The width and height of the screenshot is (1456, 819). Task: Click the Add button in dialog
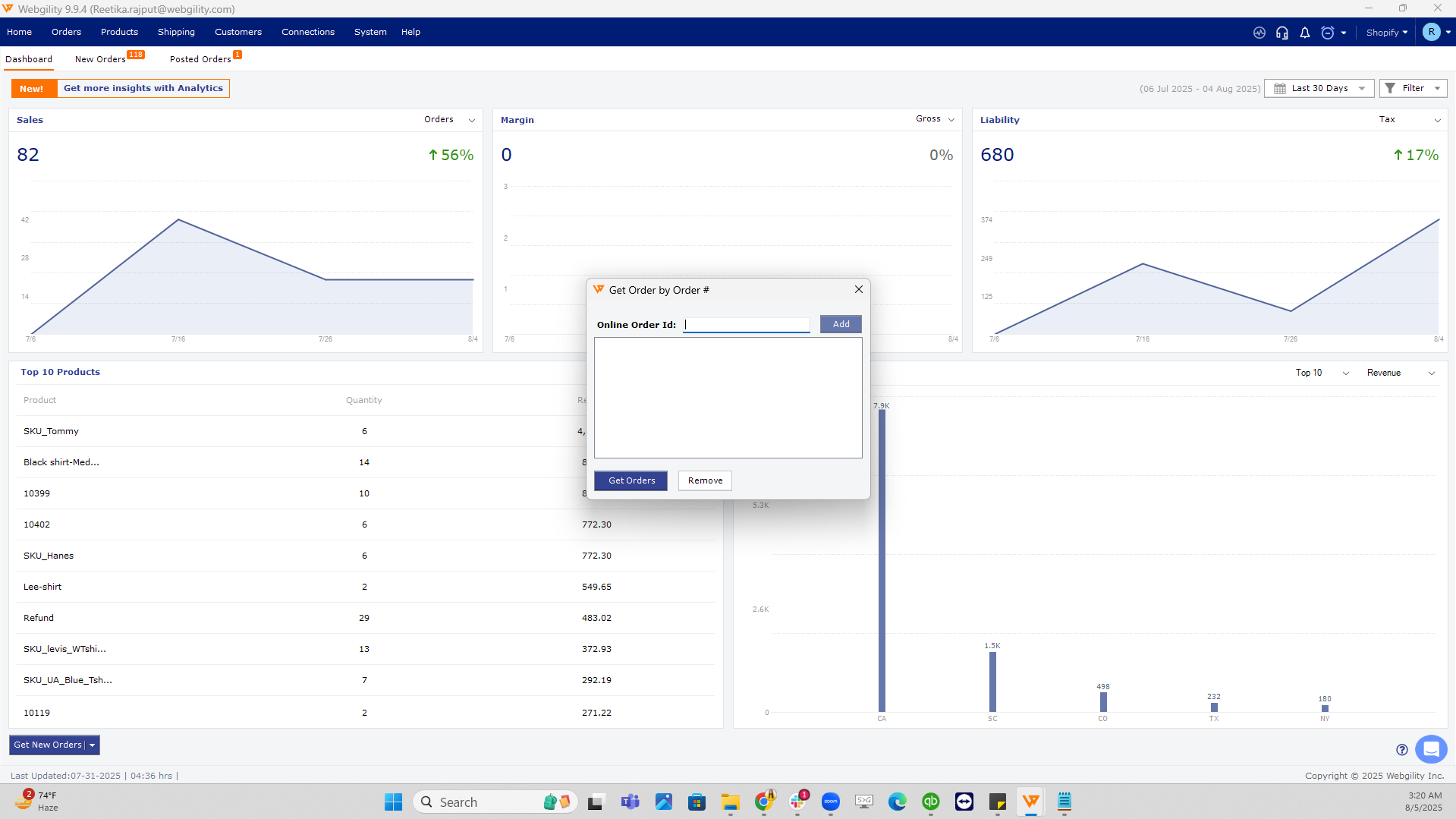click(x=841, y=324)
